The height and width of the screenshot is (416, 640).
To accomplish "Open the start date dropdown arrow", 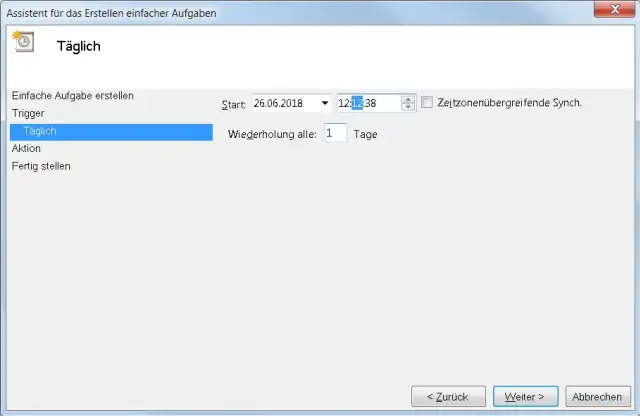I will tap(325, 103).
